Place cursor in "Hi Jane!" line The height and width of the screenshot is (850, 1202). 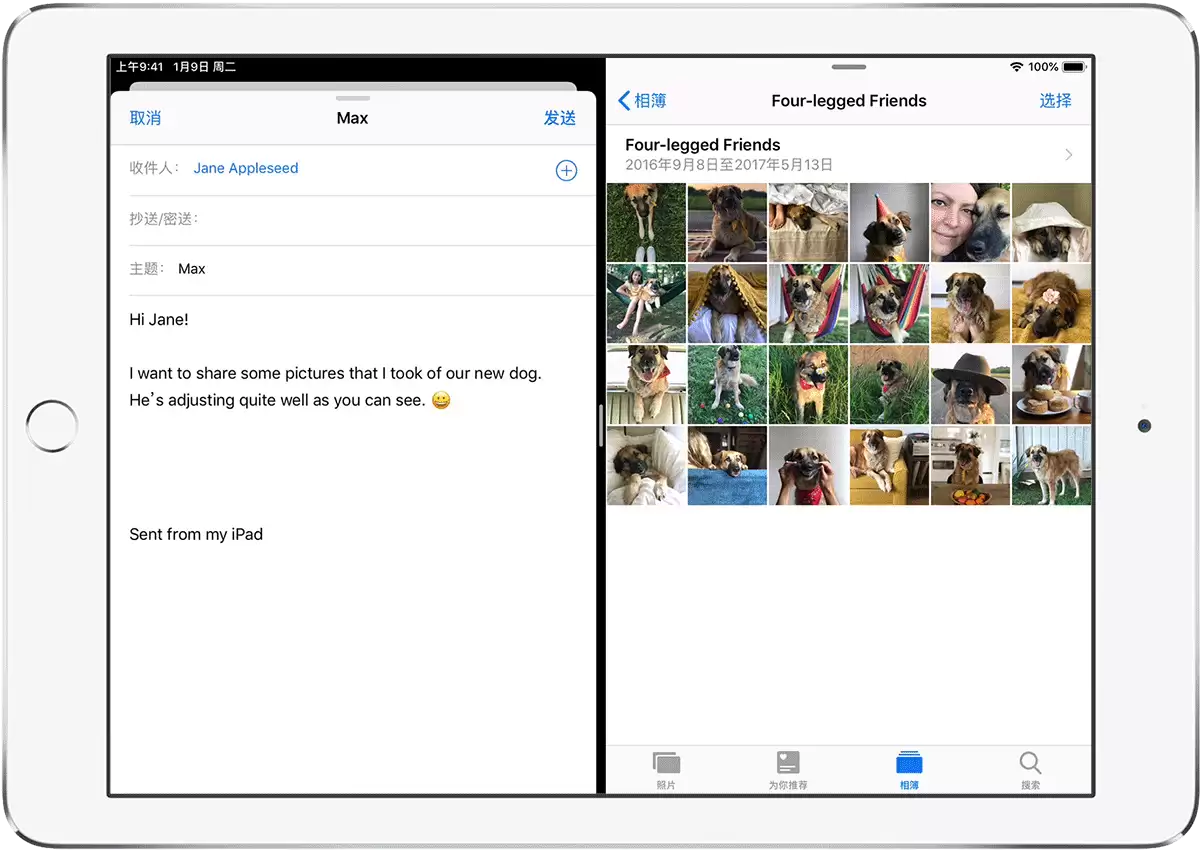tap(159, 320)
